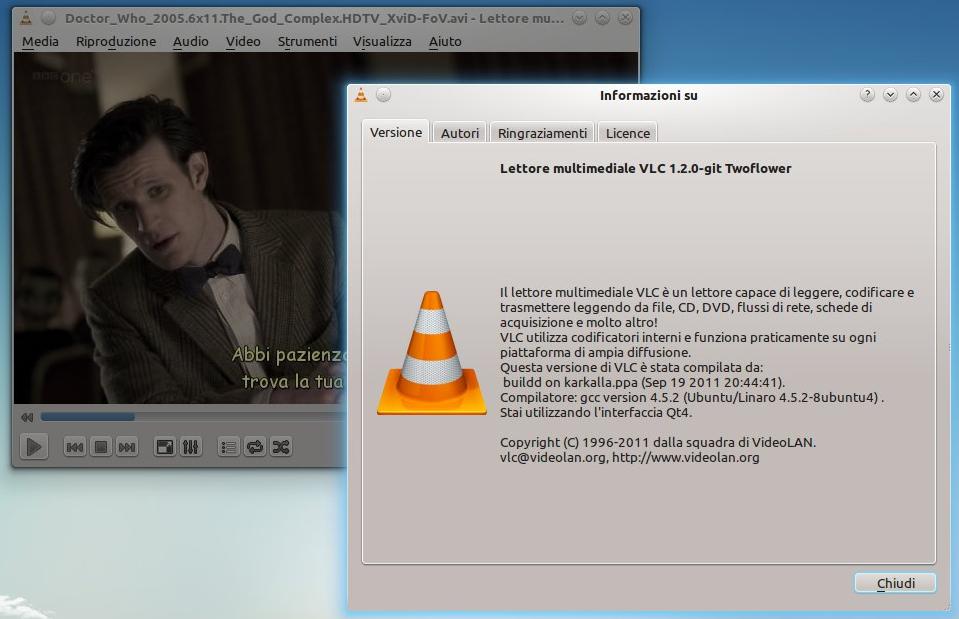The image size is (959, 619).
Task: Click the Lettore multimediale VLC 1.2.0-git Twoflower heading
Action: [645, 168]
